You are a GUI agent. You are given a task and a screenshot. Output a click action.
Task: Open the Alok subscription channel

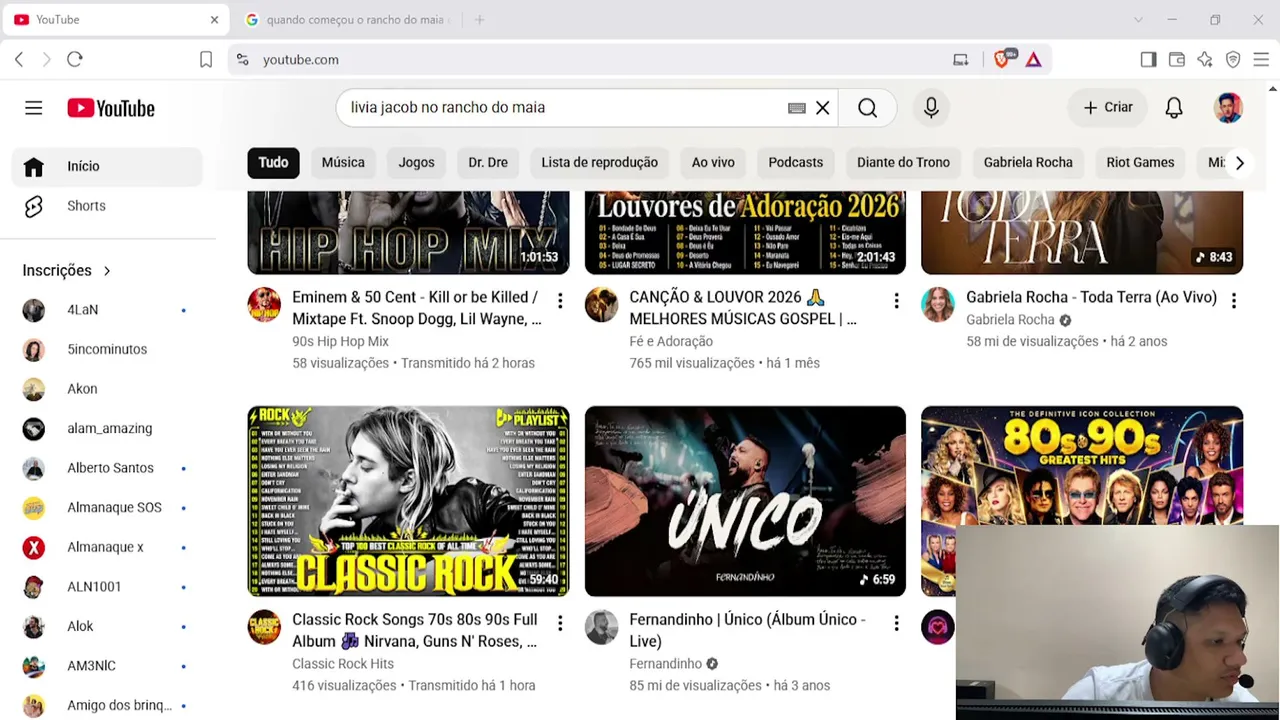click(x=107, y=627)
